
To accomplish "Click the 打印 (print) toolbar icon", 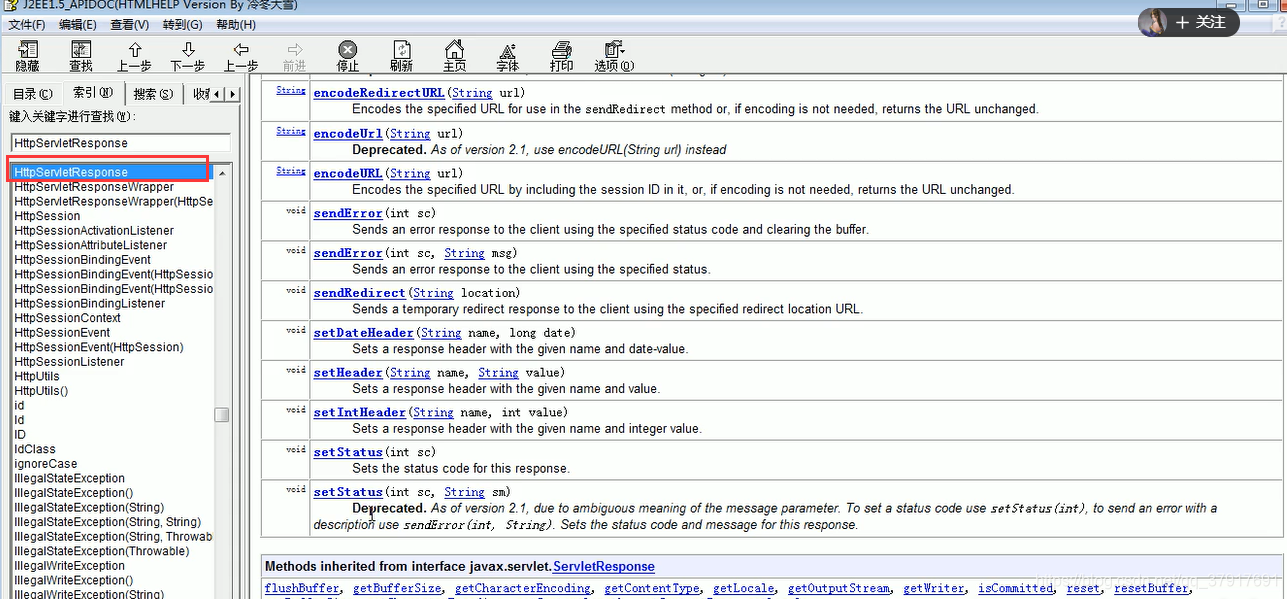I will click(561, 56).
